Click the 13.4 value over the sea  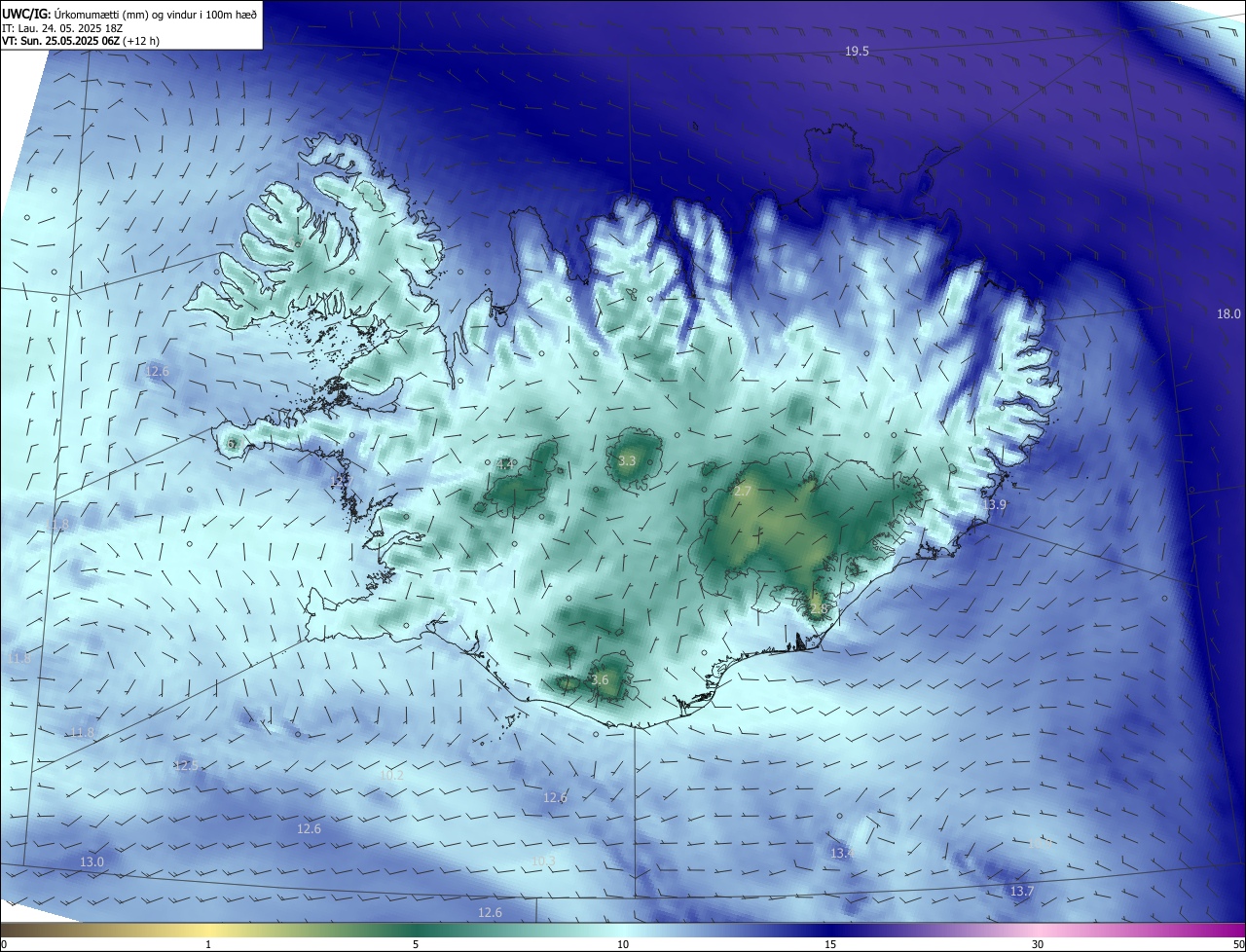click(842, 854)
